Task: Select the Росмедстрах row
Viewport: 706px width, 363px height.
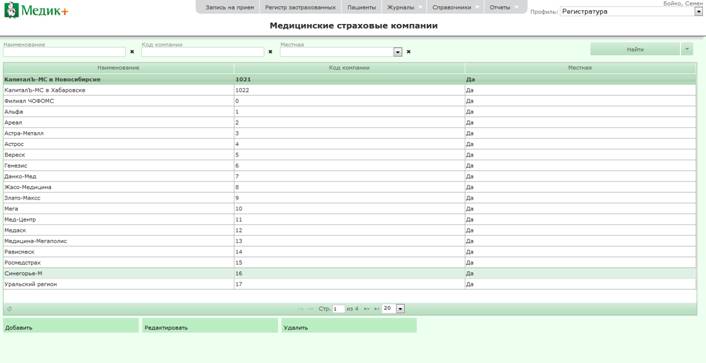Action: (349, 263)
